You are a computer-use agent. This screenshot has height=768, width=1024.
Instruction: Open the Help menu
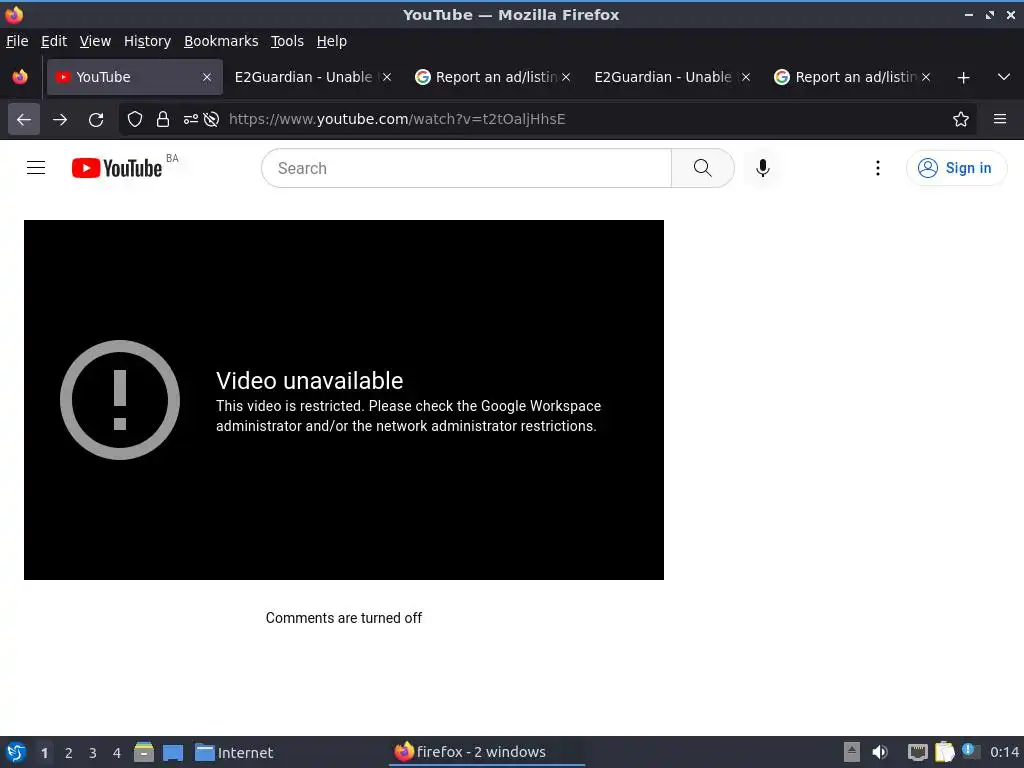(332, 41)
